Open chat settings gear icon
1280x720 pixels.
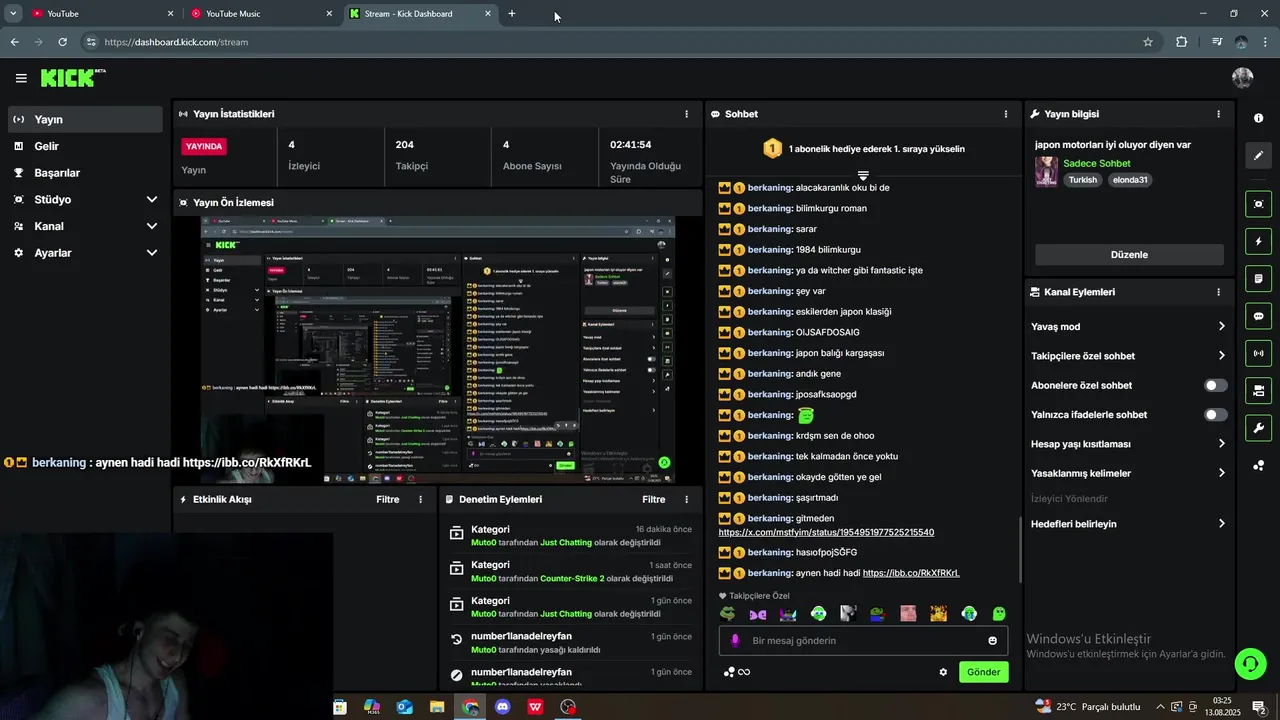coord(943,672)
